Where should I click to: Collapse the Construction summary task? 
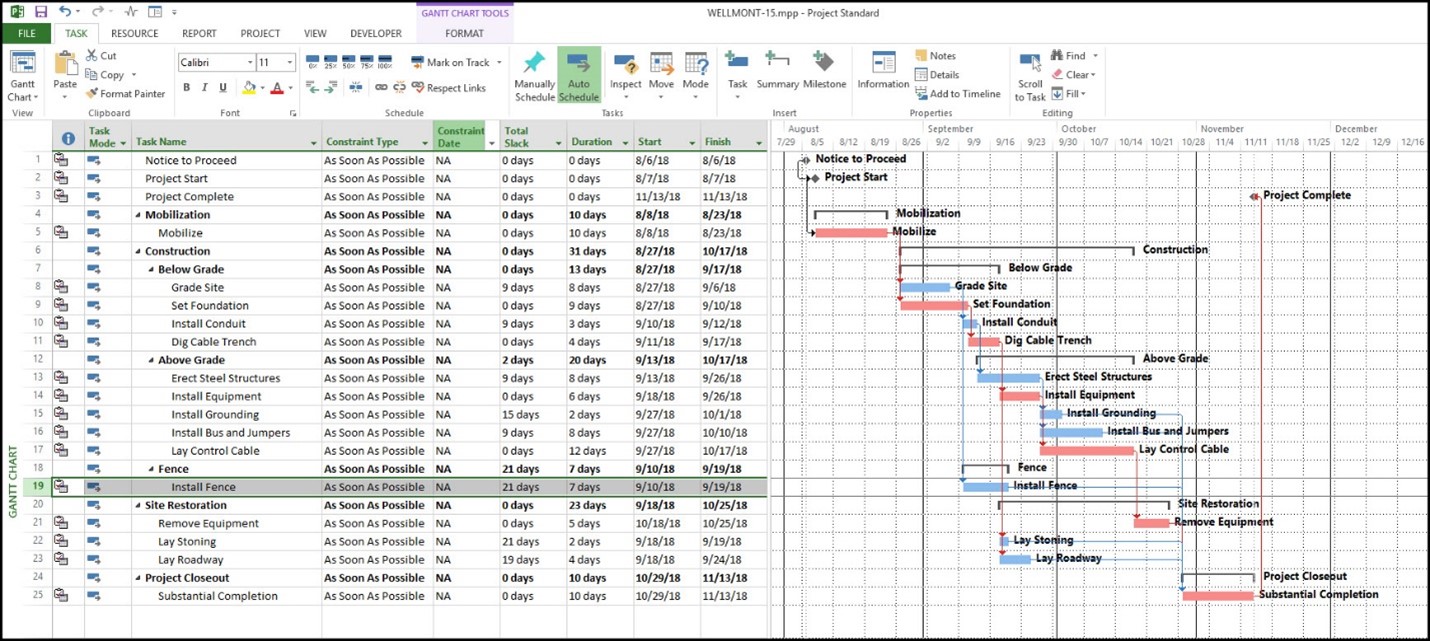[140, 252]
